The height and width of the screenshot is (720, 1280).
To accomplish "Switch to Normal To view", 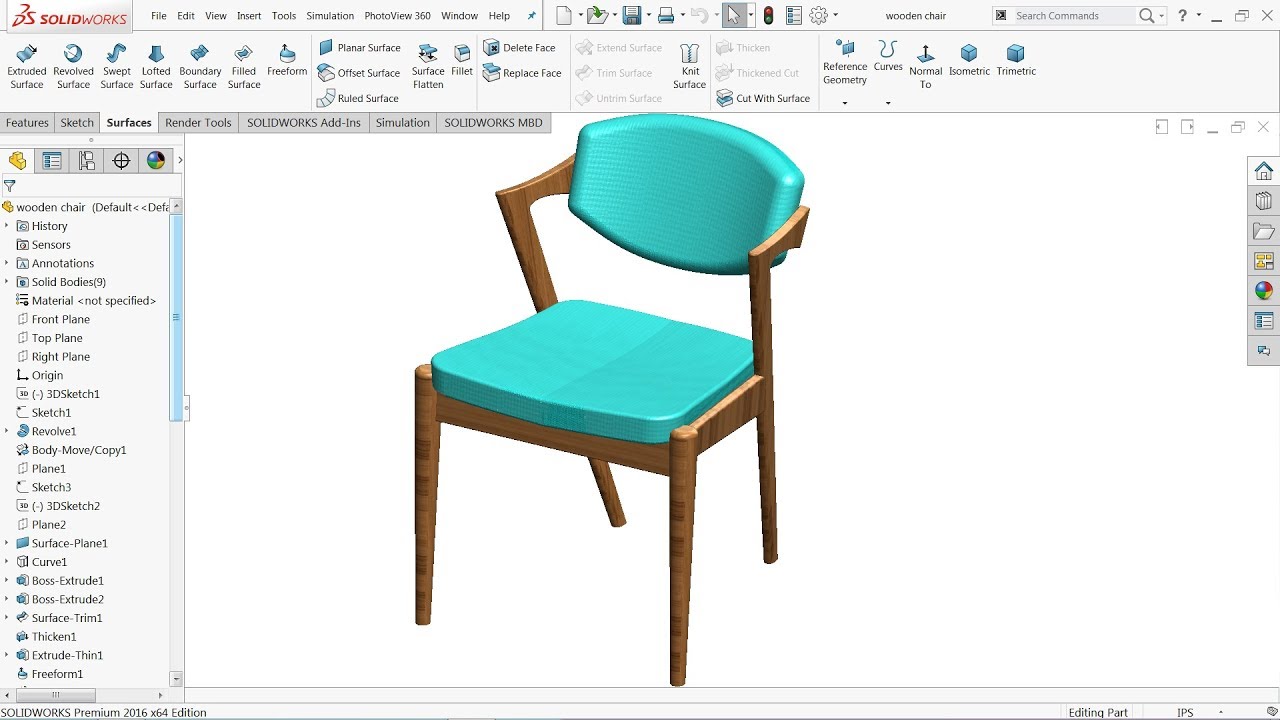I will (926, 66).
